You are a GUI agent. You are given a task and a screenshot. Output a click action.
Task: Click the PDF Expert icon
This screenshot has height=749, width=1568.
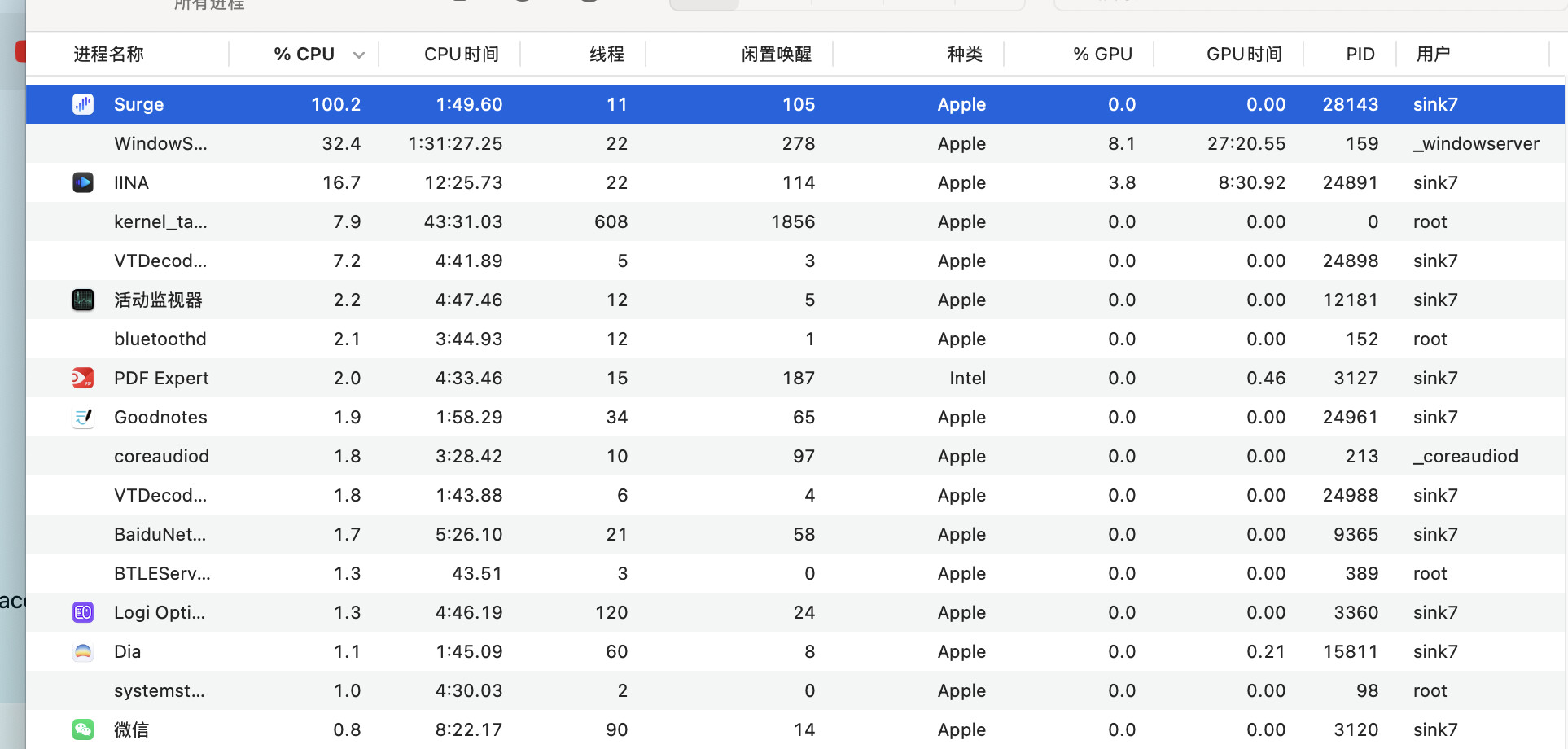tap(83, 378)
